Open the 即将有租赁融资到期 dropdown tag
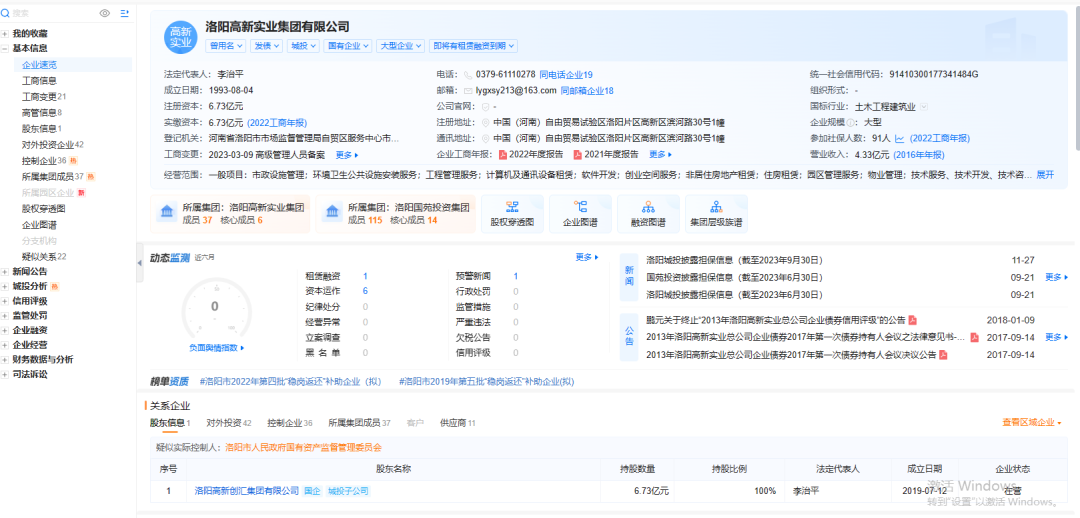This screenshot has height=518, width=1080. coord(472,46)
